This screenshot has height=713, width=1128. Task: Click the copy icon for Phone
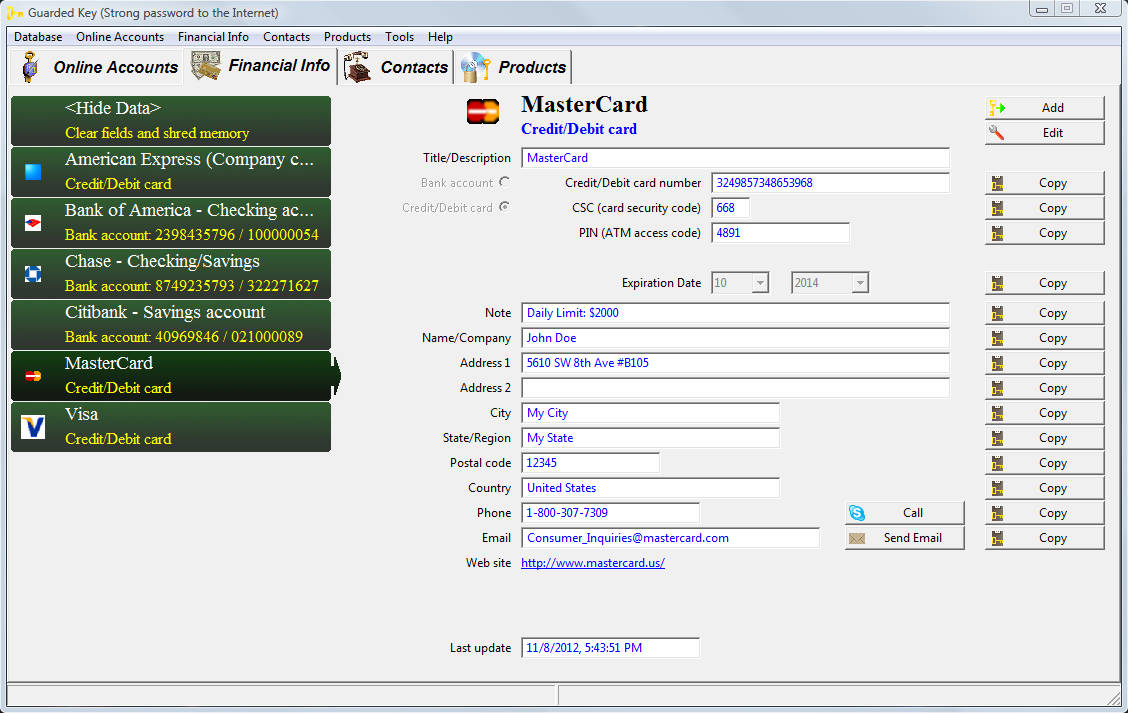tap(997, 513)
